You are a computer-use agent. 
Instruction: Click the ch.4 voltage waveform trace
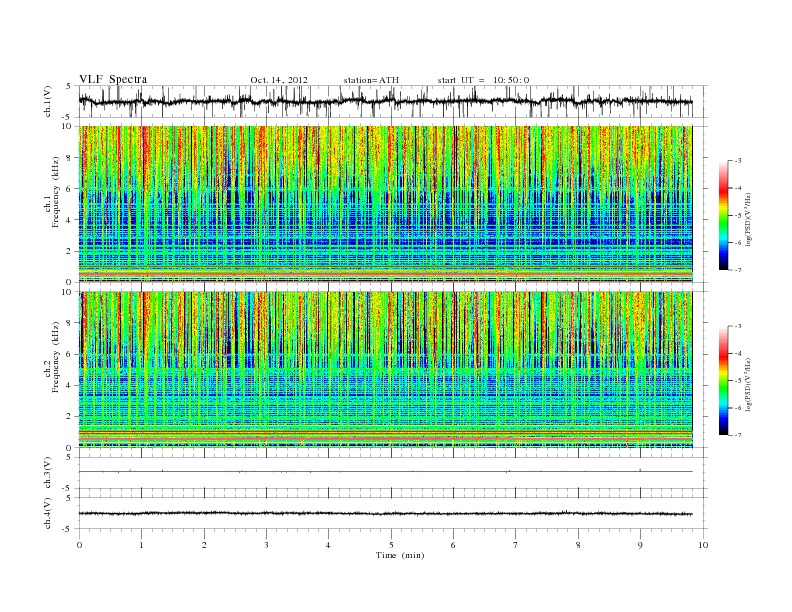click(x=386, y=514)
